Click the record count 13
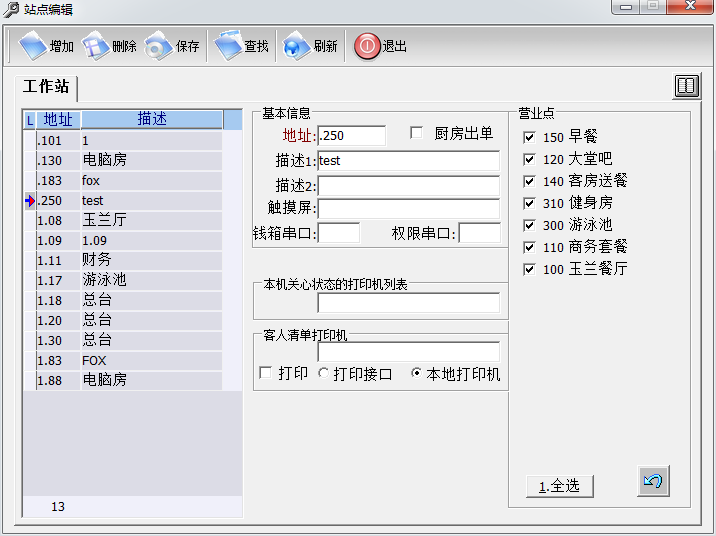Screen dimensions: 716x536 pyautogui.click(x=58, y=506)
